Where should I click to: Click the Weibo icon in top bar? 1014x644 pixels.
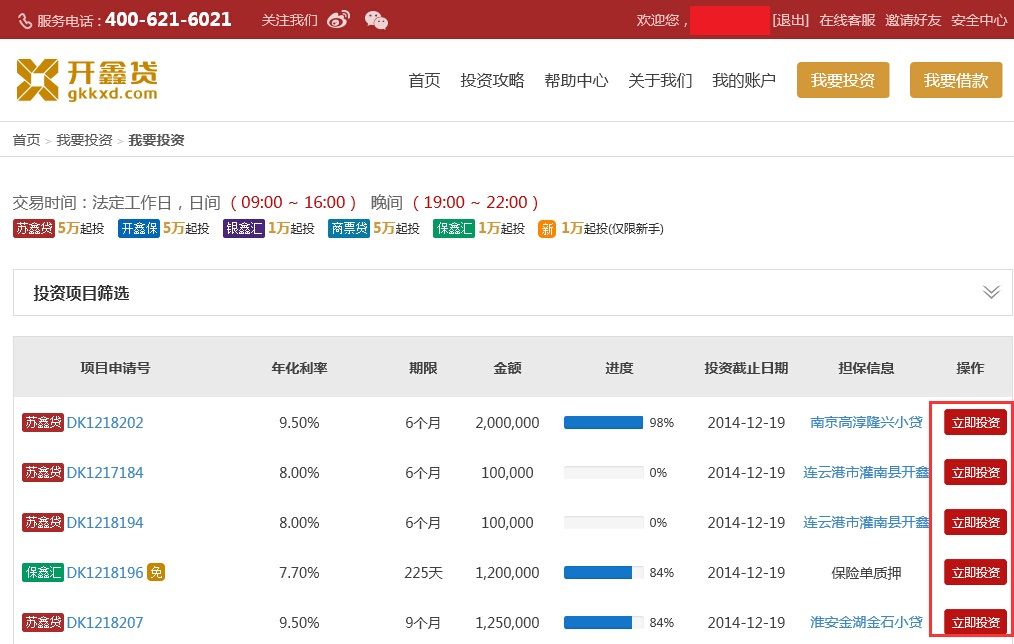coord(338,20)
